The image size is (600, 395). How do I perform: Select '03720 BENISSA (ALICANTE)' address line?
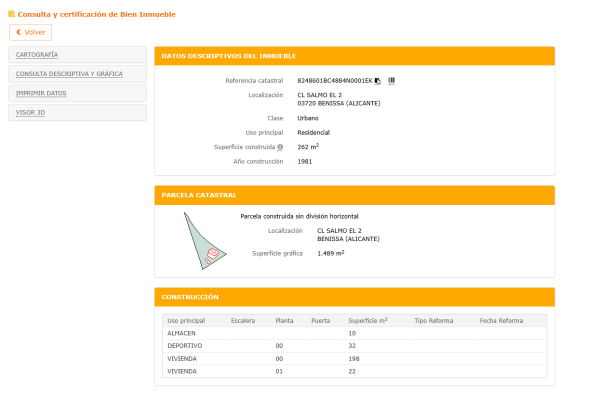(339, 103)
